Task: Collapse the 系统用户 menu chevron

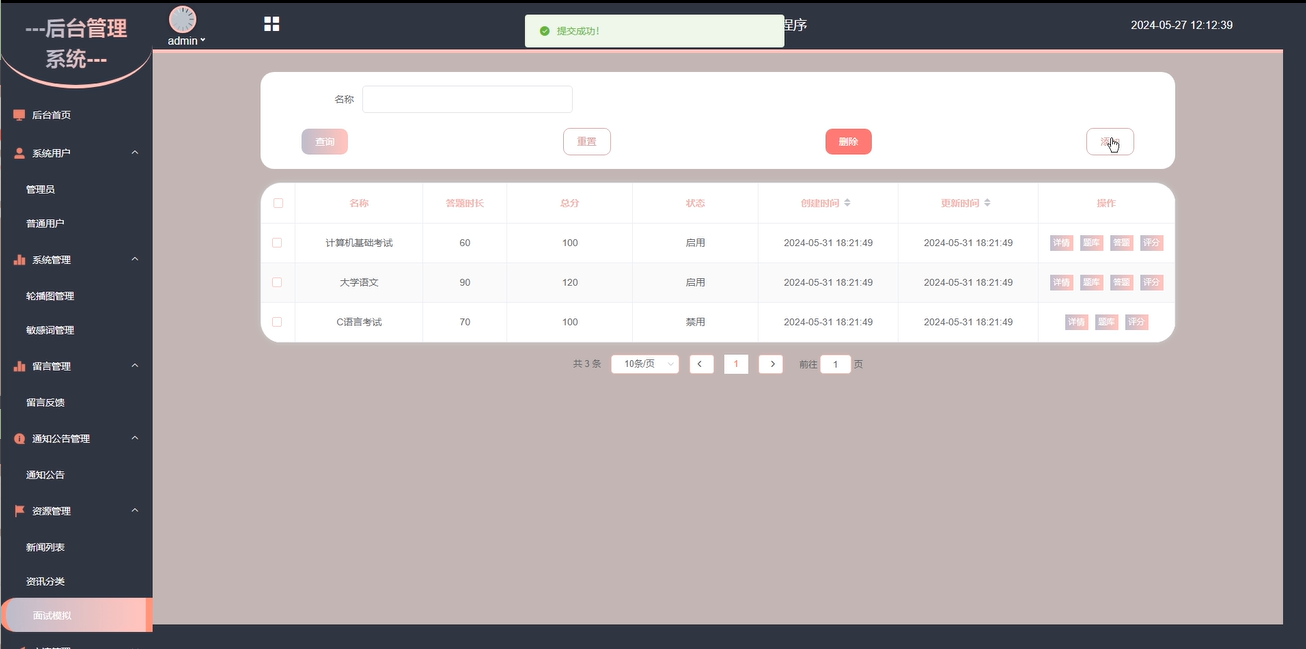Action: 135,153
